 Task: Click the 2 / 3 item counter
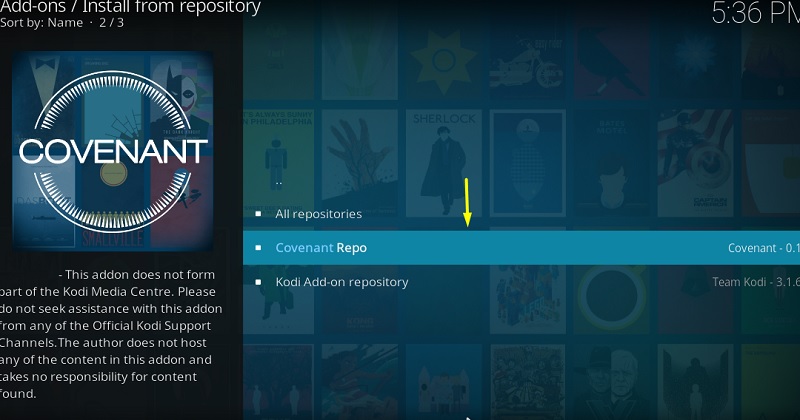click(112, 22)
